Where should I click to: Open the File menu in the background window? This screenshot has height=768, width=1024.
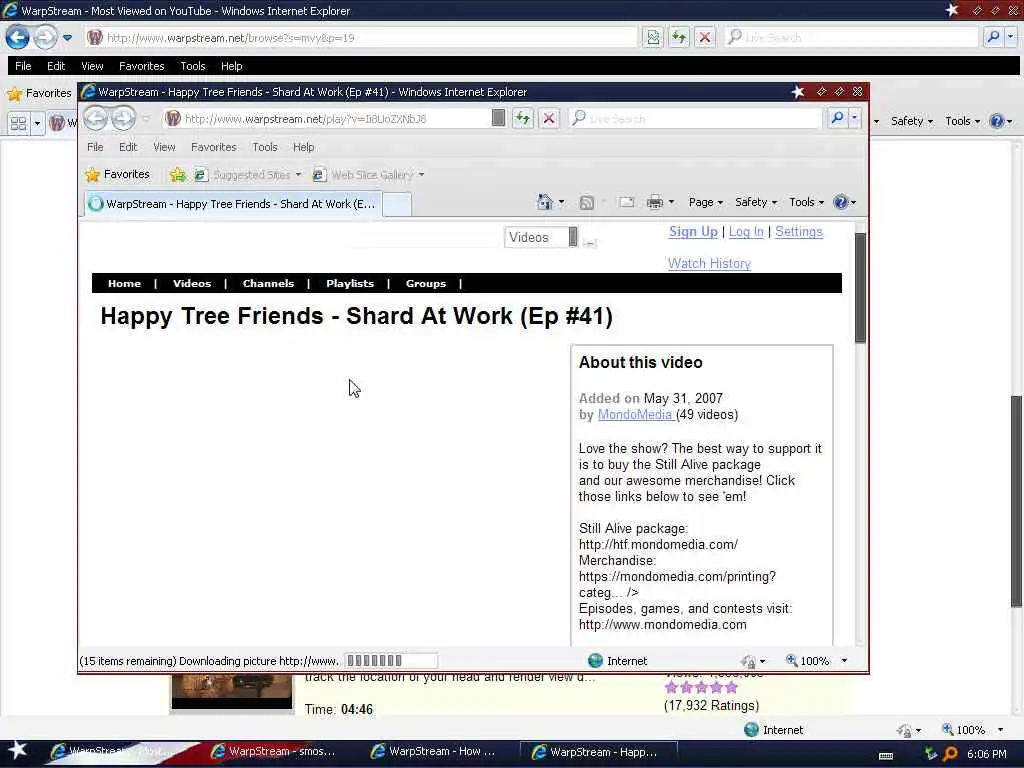pos(23,66)
